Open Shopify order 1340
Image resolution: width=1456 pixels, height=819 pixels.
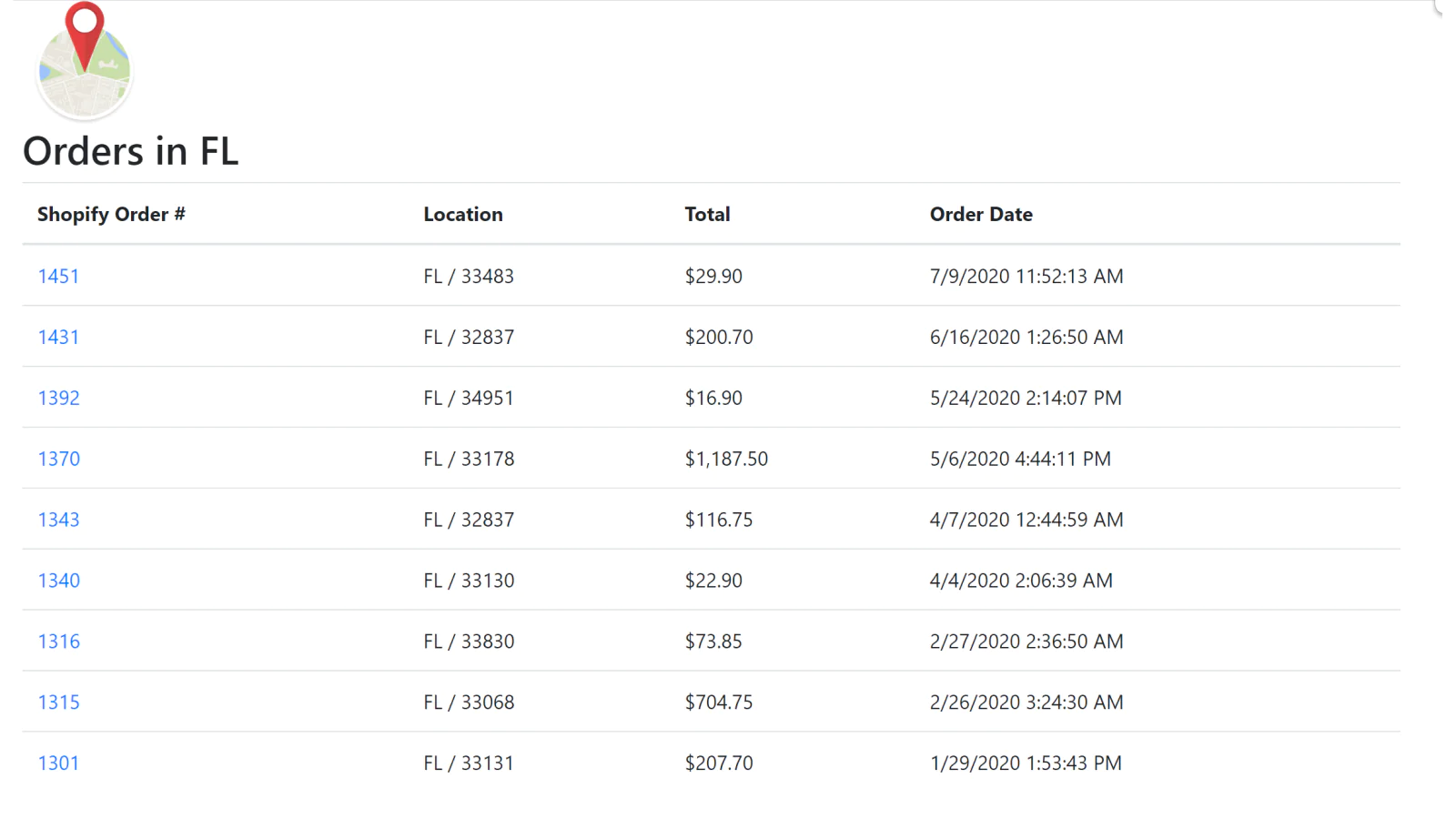(58, 581)
